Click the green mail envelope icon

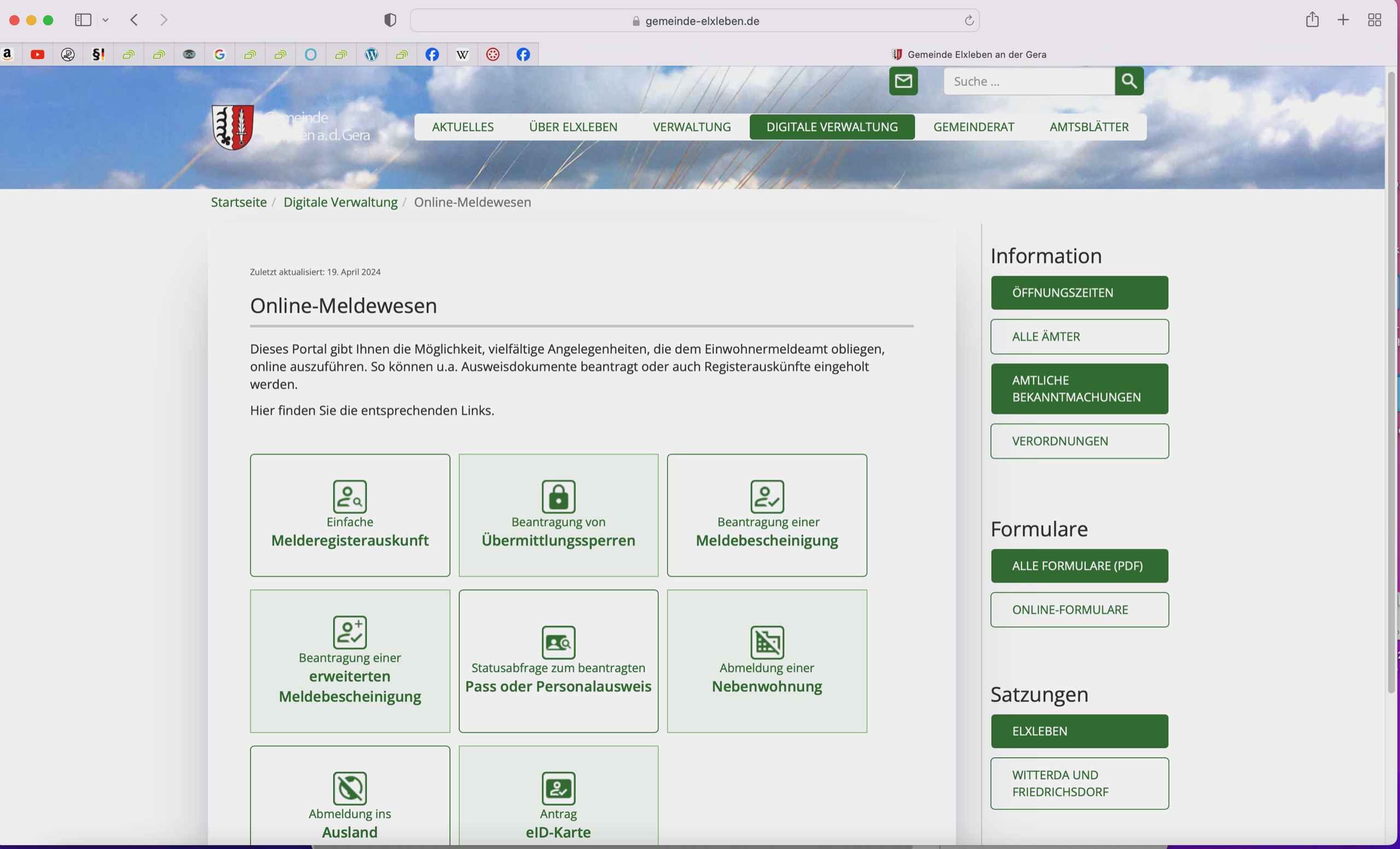[903, 82]
